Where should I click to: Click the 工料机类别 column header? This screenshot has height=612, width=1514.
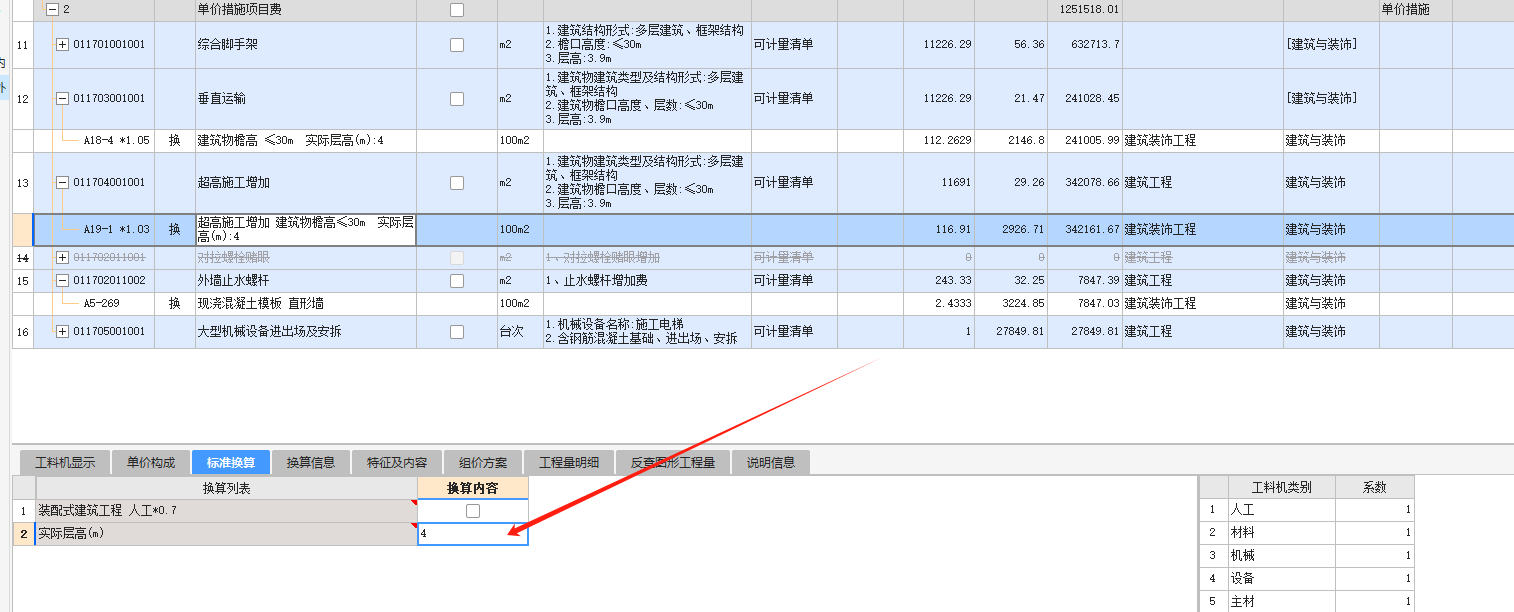1281,488
